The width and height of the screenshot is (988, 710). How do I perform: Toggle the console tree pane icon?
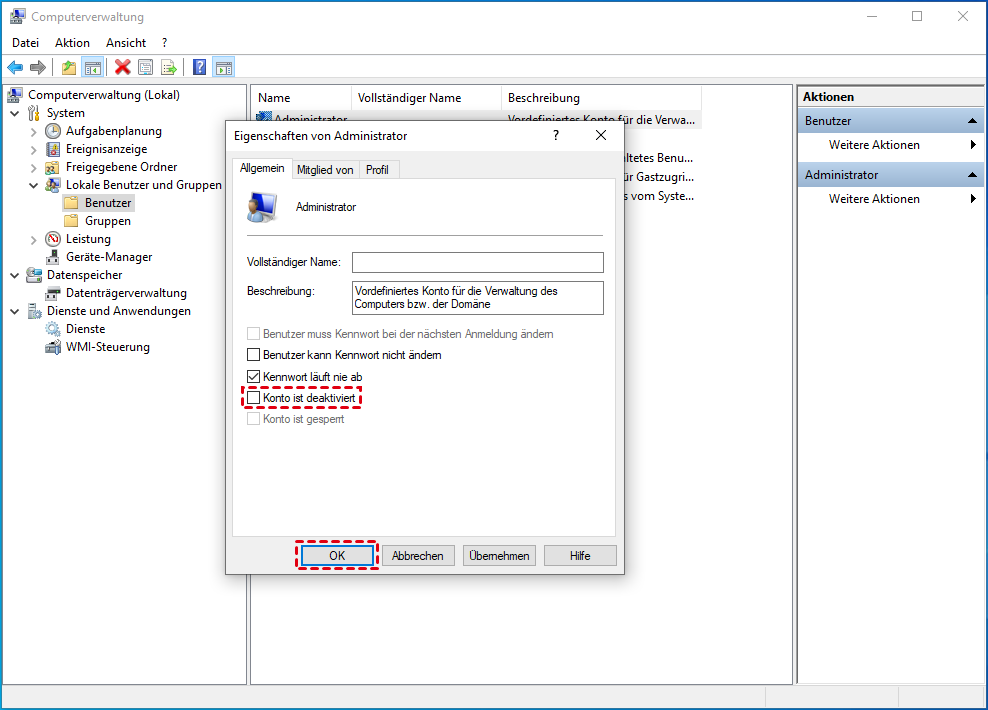pos(93,67)
